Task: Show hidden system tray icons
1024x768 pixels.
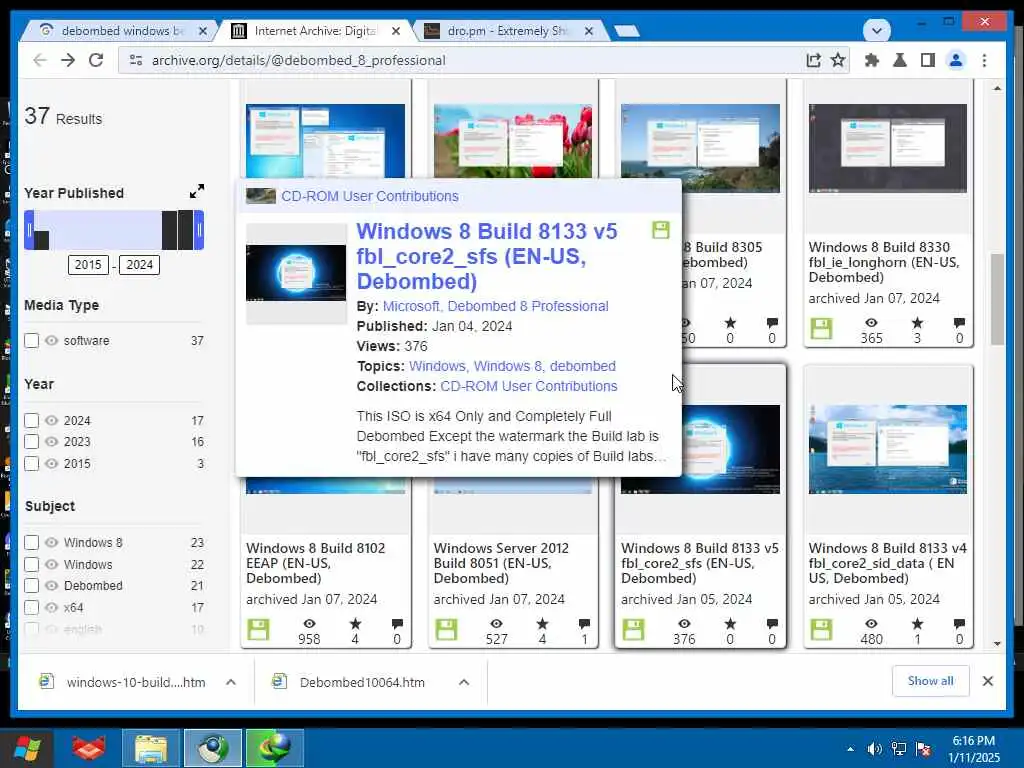Action: point(850,749)
